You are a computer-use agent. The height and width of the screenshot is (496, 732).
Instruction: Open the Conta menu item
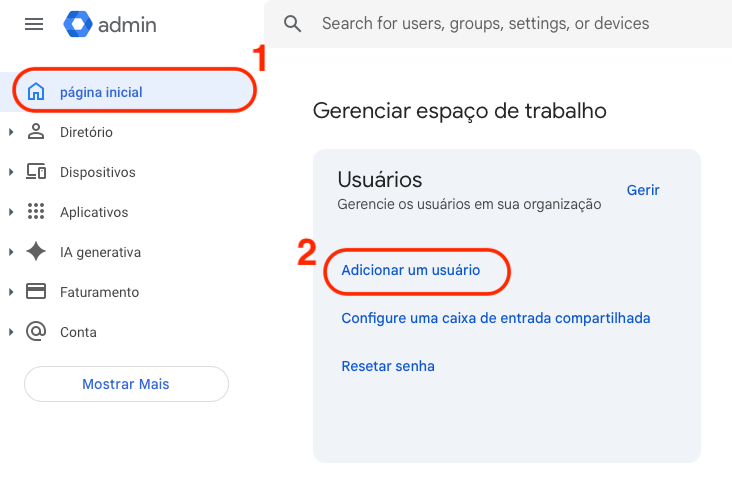[x=78, y=332]
